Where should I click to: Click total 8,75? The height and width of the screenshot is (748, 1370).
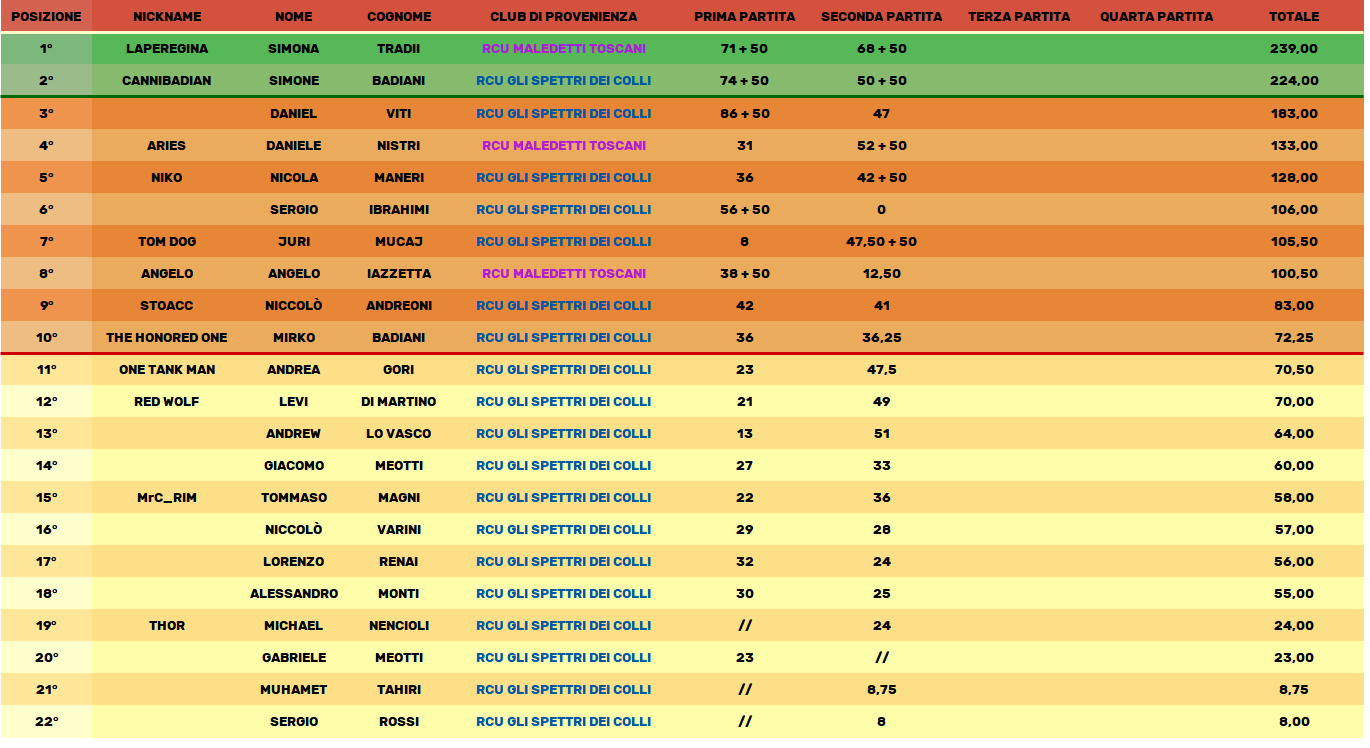click(x=1294, y=690)
